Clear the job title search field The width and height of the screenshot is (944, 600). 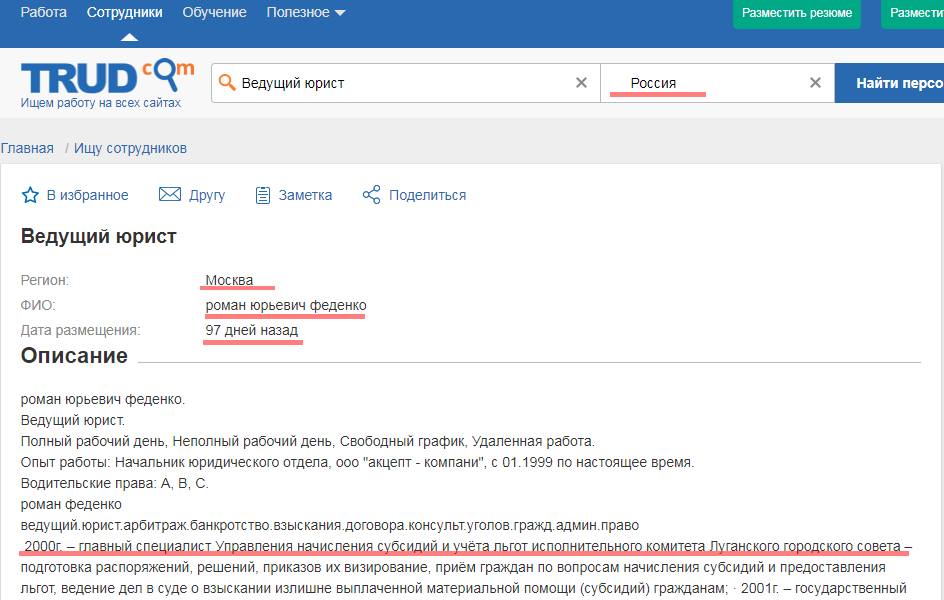point(581,83)
